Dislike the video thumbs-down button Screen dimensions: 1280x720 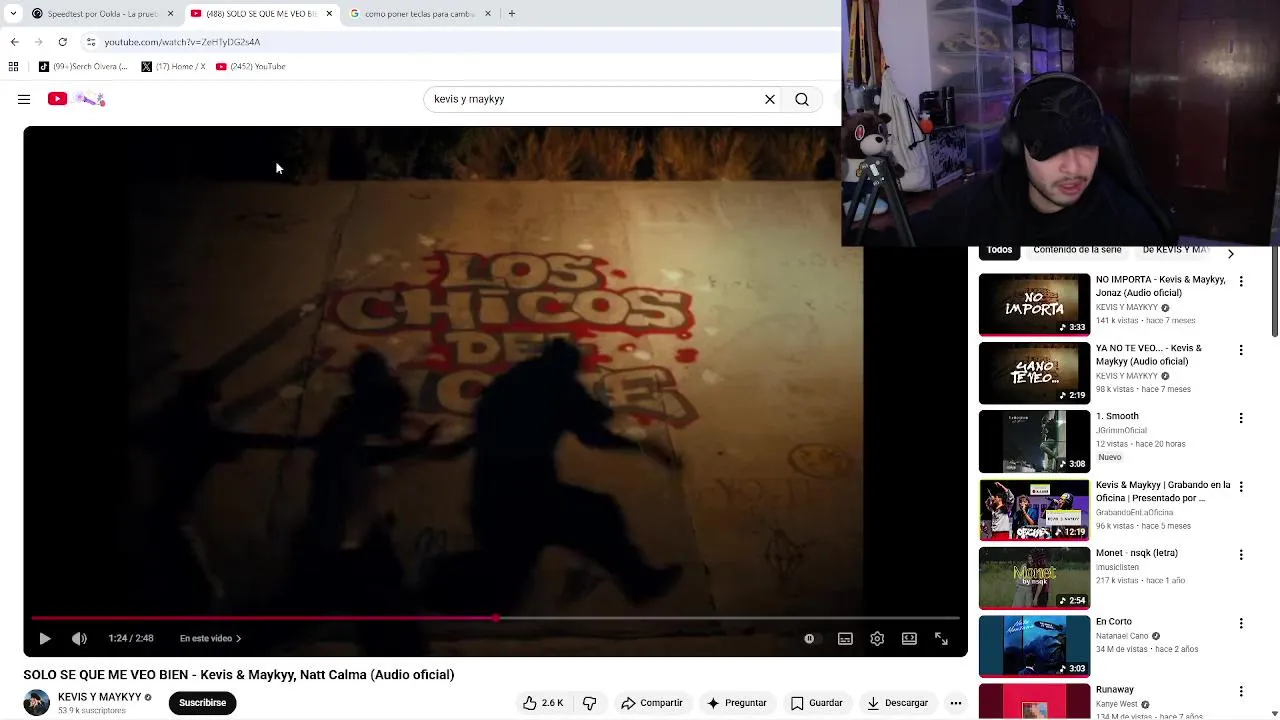[x=590, y=703]
